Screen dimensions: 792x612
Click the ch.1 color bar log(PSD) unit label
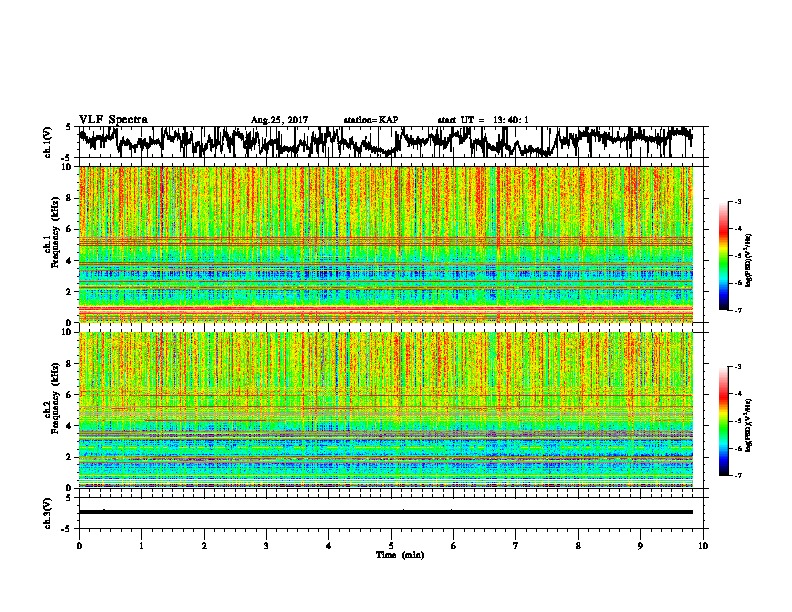click(x=750, y=260)
